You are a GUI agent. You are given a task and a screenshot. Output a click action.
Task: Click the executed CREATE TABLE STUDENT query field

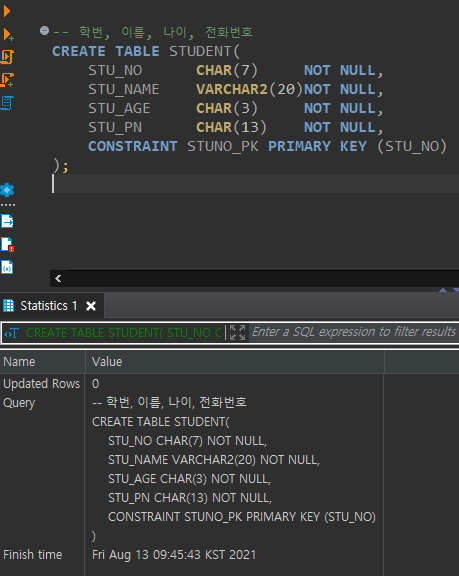(x=124, y=333)
